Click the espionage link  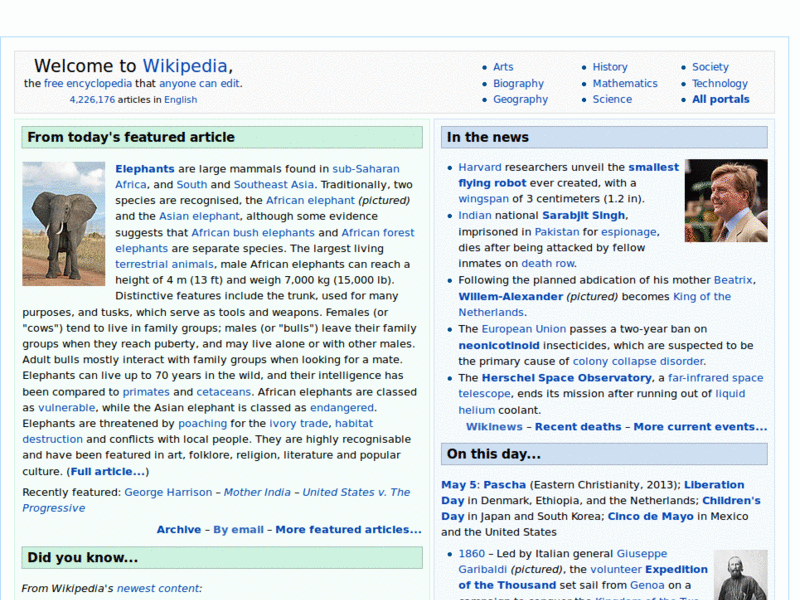tap(629, 232)
